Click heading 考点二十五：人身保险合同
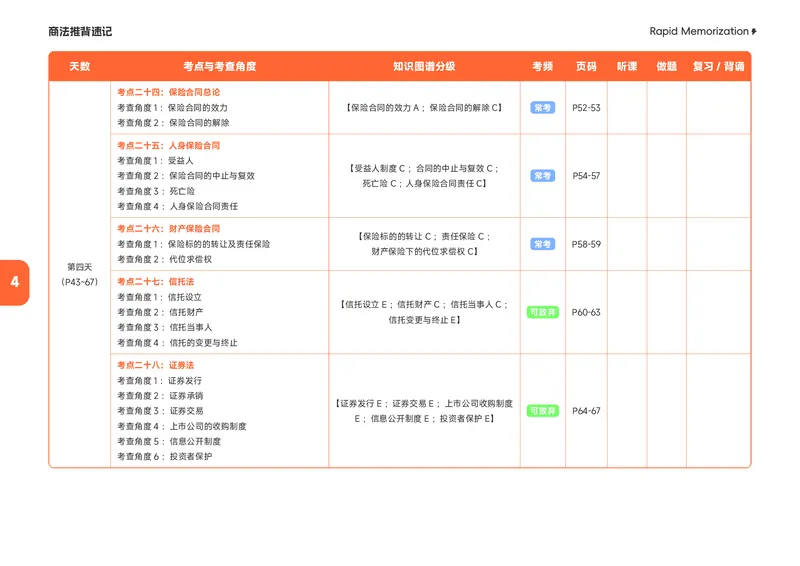800x566 pixels. pos(168,145)
